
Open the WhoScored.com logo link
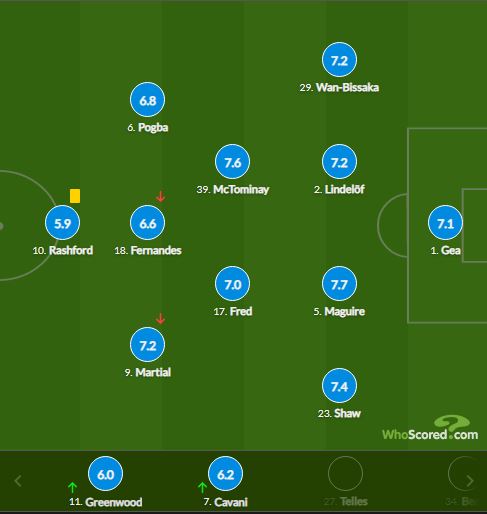point(430,428)
